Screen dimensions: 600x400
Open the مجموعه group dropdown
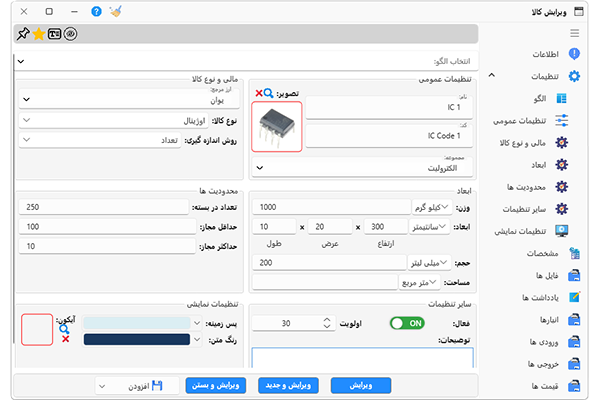click(x=362, y=167)
